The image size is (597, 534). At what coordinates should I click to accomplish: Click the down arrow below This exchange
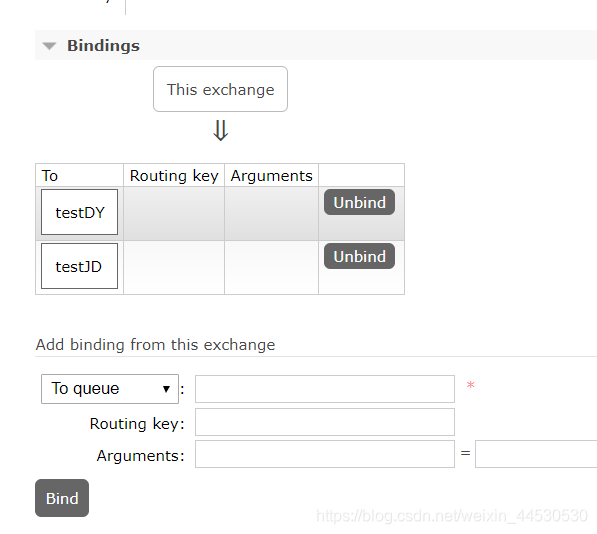coord(220,131)
